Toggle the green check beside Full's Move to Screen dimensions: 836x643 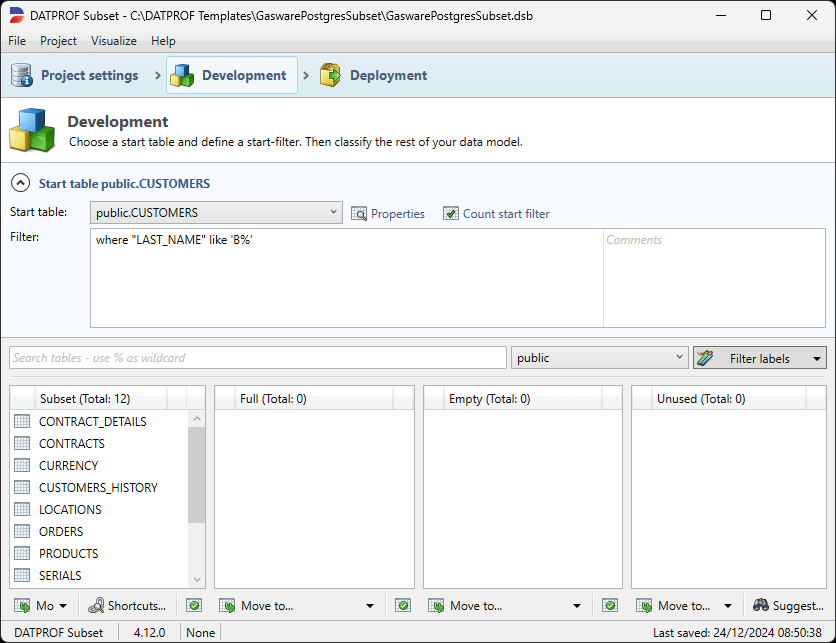pyautogui.click(x=194, y=605)
